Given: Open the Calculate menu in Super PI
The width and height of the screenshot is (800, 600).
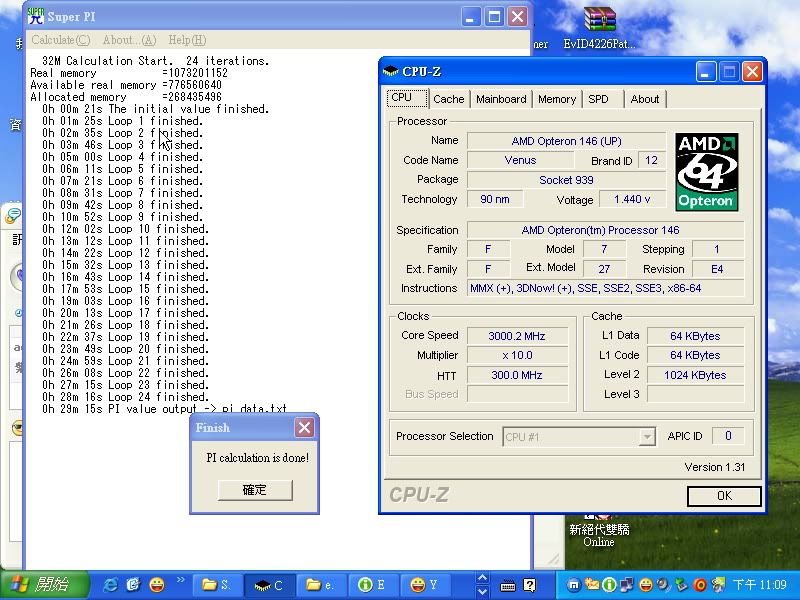Looking at the screenshot, I should [x=60, y=40].
